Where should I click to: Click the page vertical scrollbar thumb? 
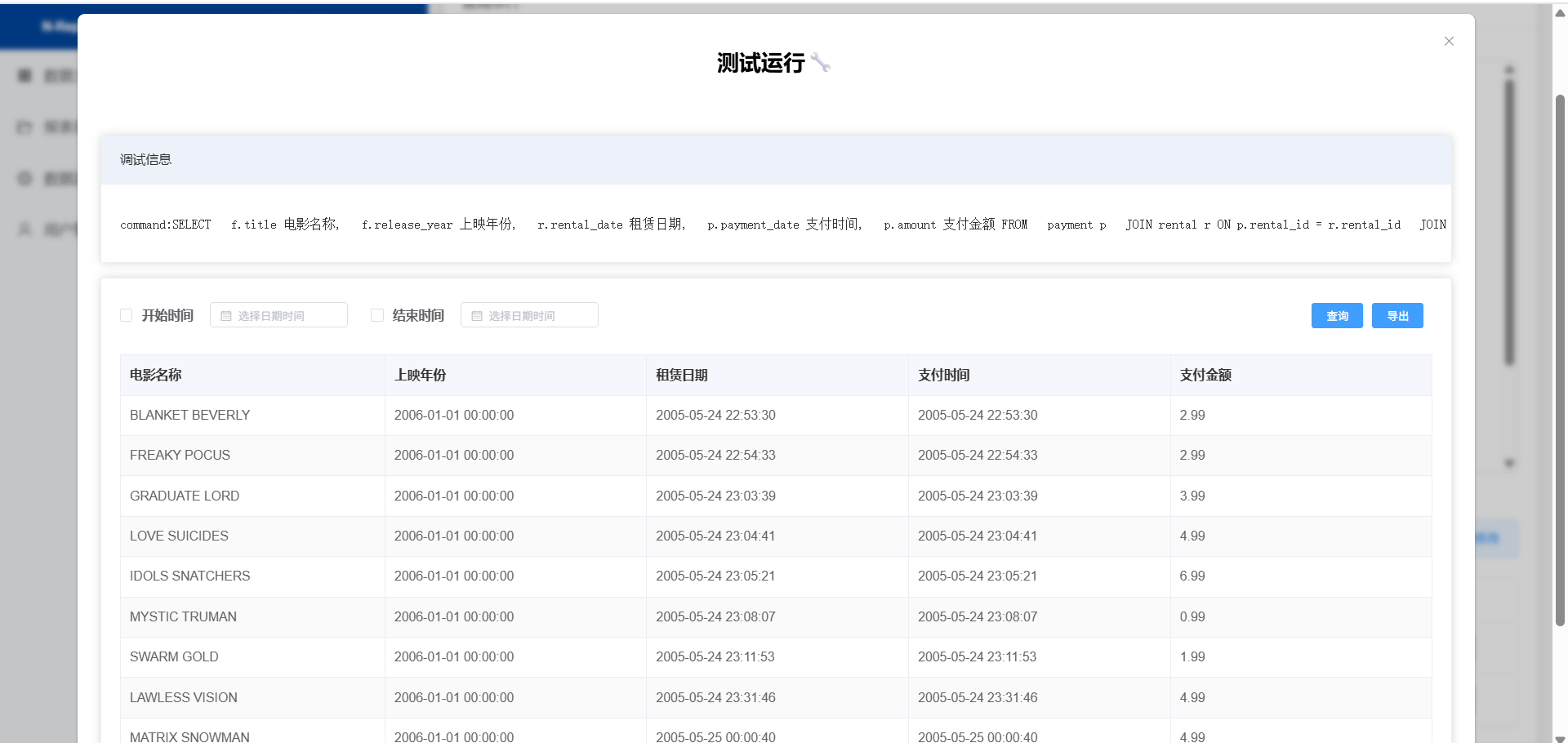tap(1560, 359)
